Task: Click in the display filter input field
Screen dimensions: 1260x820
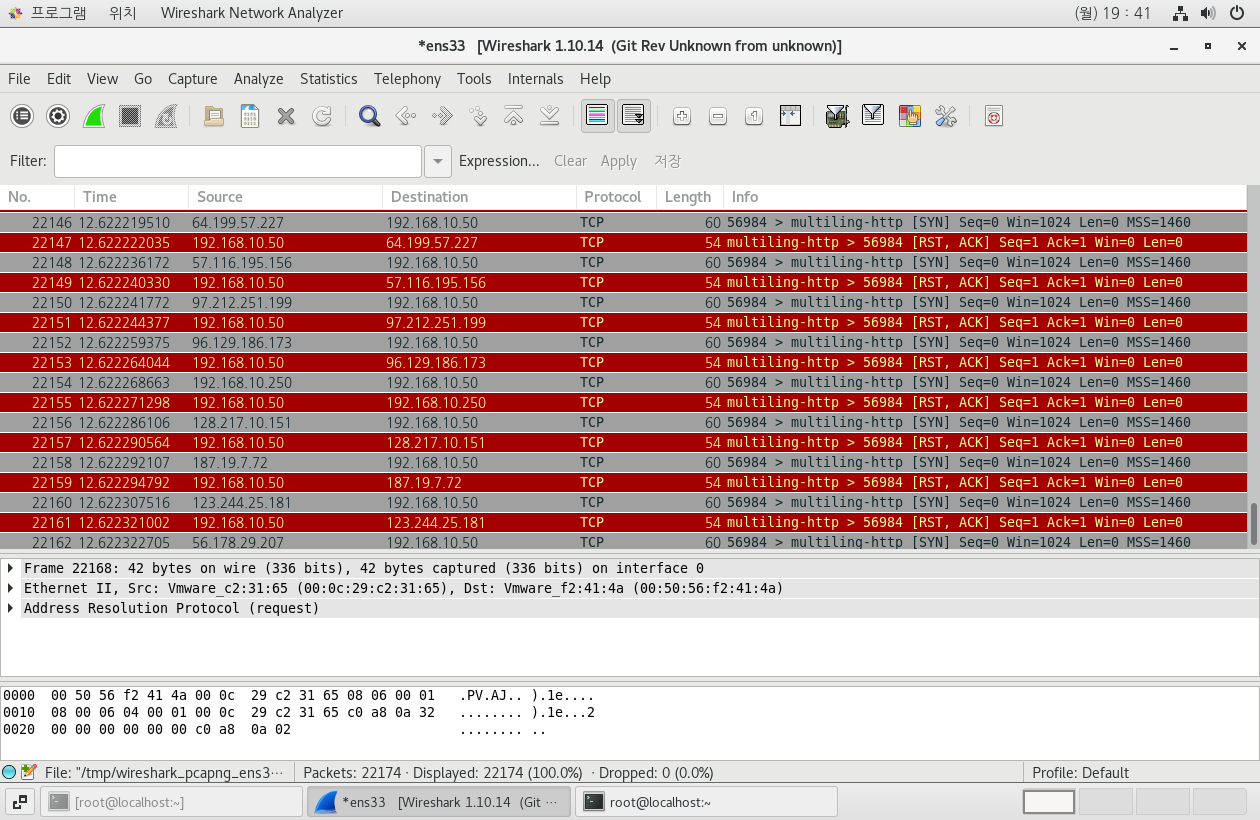Action: click(238, 161)
